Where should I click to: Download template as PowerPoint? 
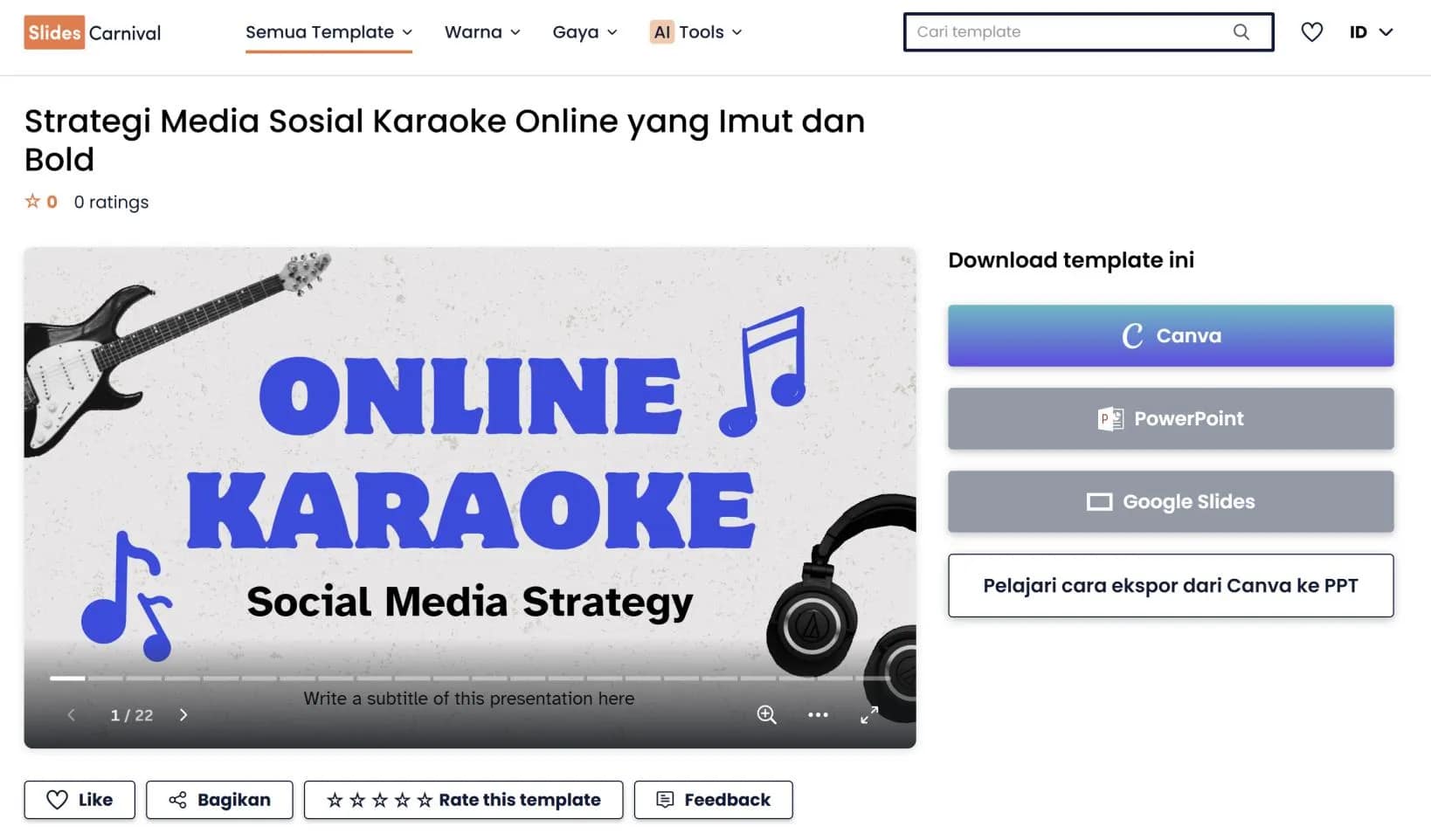click(1170, 418)
